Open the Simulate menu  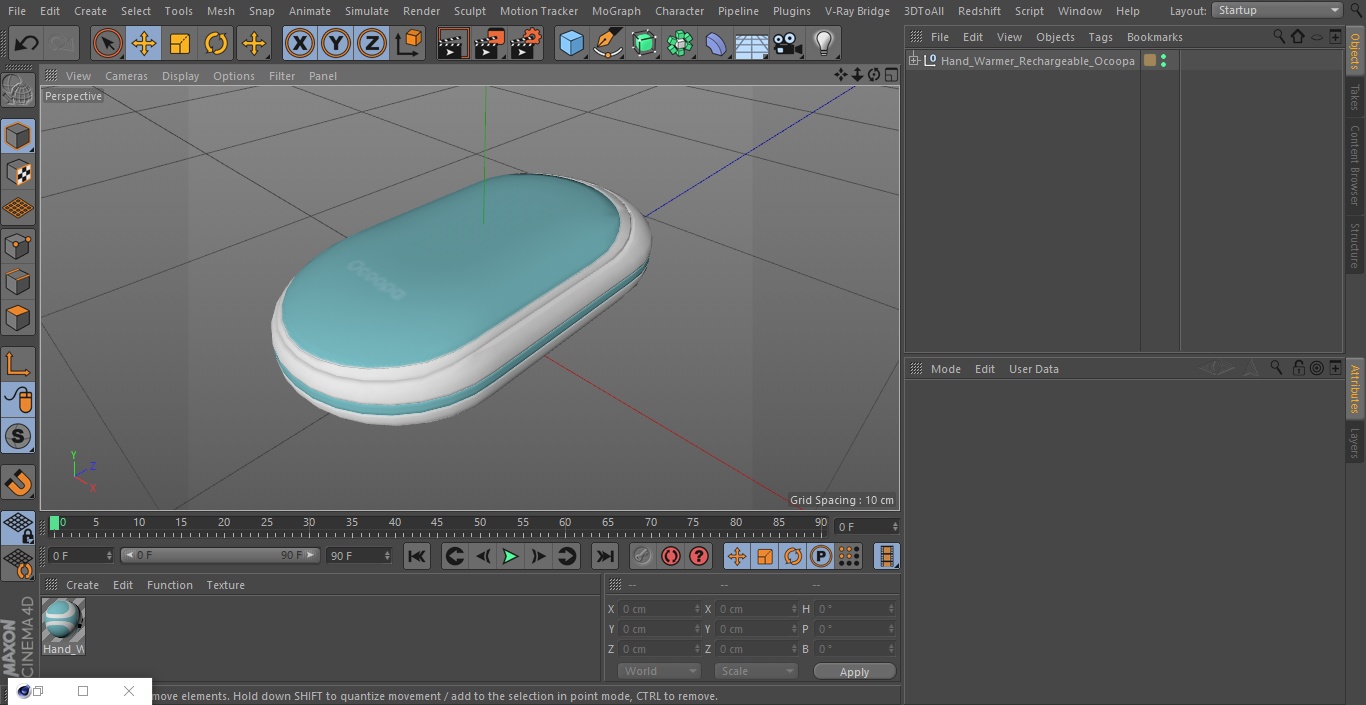(367, 11)
